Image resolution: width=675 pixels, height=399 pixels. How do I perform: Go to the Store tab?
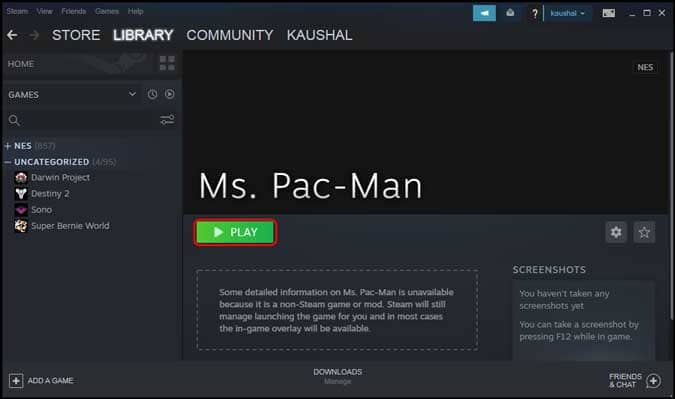tap(76, 35)
